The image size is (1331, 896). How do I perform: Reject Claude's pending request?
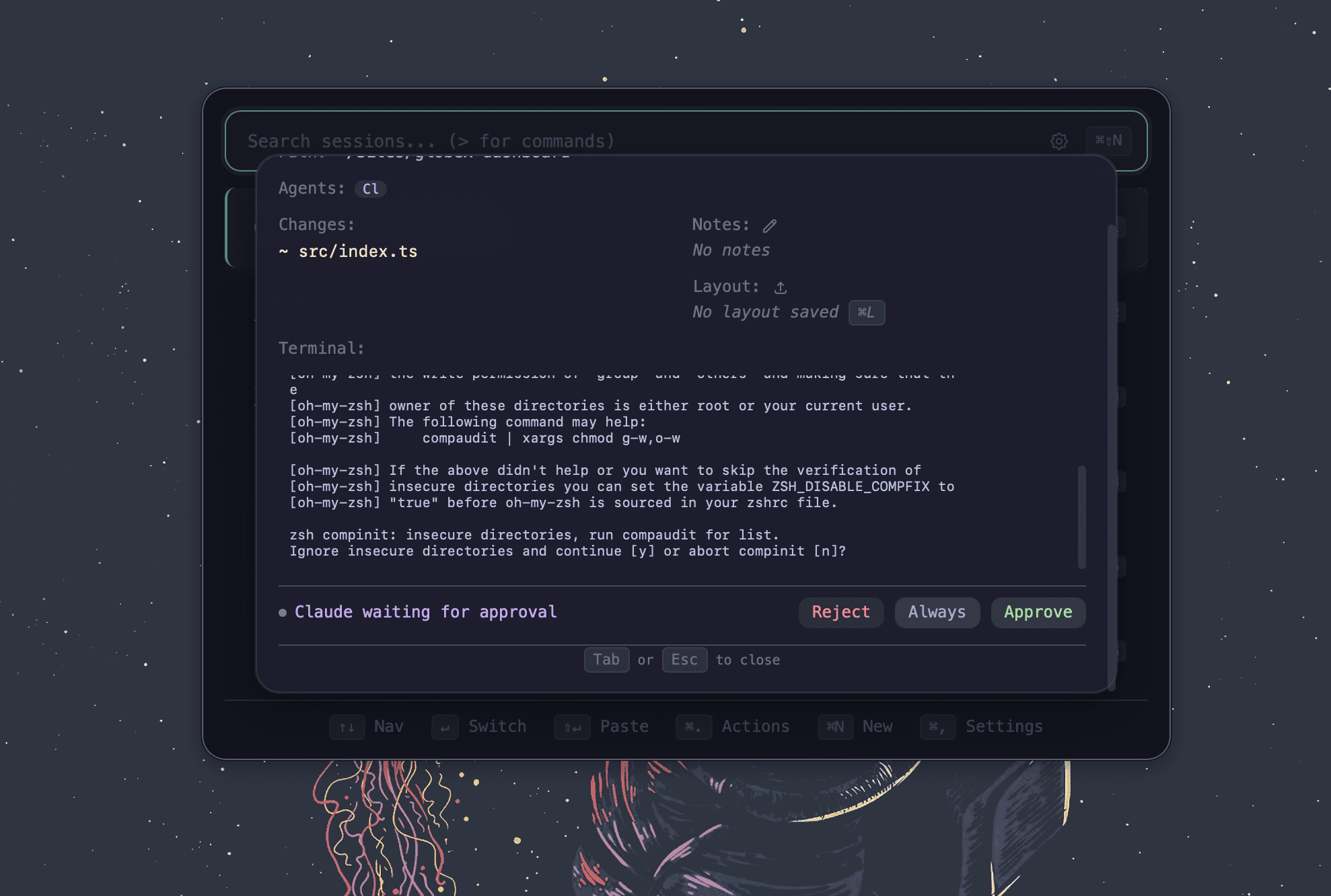pyautogui.click(x=841, y=612)
